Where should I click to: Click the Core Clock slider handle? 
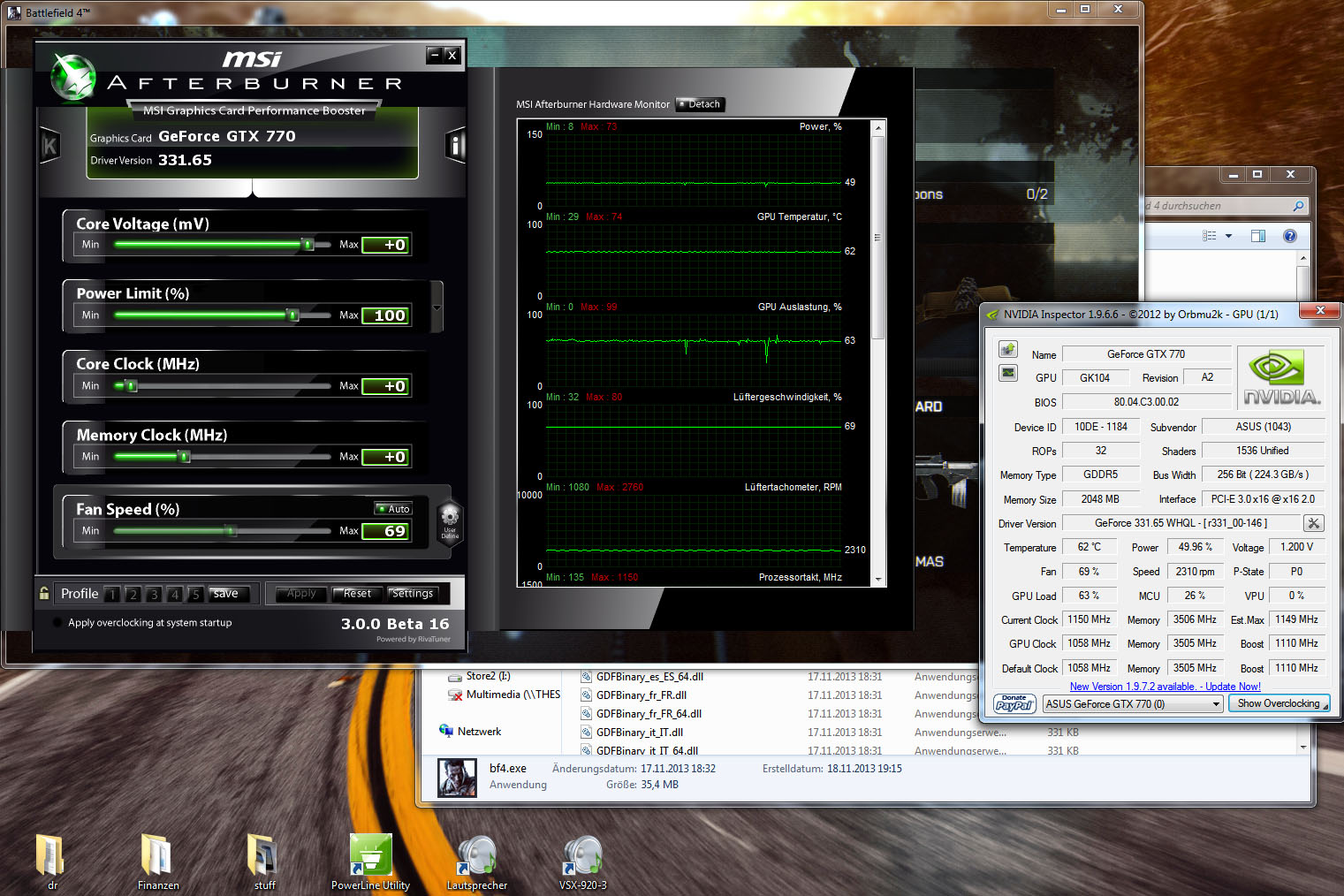131,385
